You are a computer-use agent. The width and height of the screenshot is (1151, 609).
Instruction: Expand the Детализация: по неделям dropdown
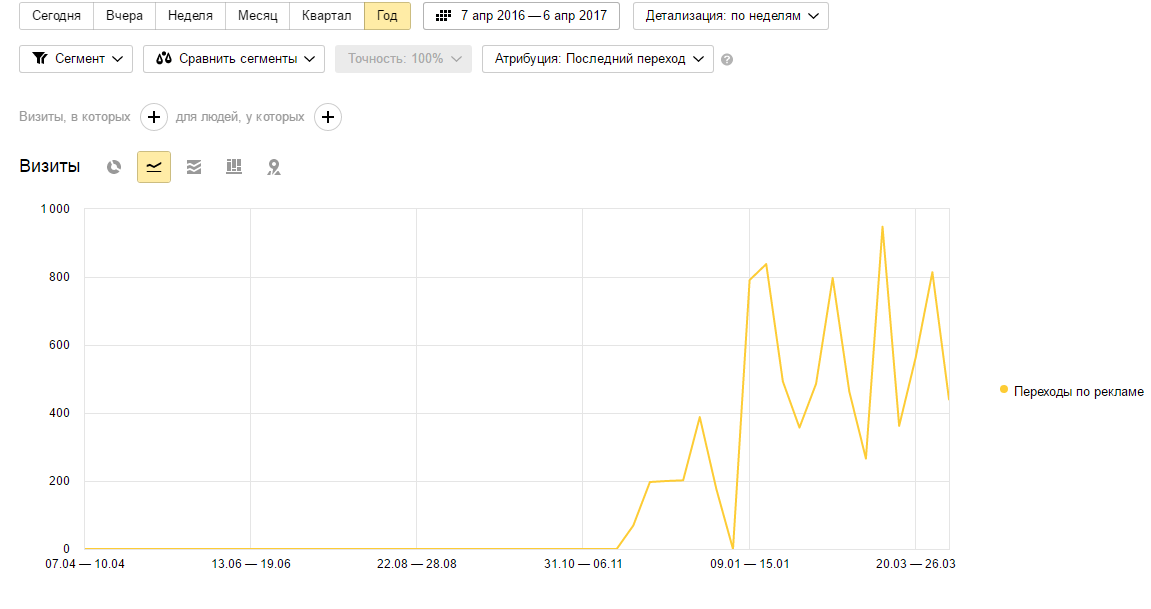pos(730,16)
